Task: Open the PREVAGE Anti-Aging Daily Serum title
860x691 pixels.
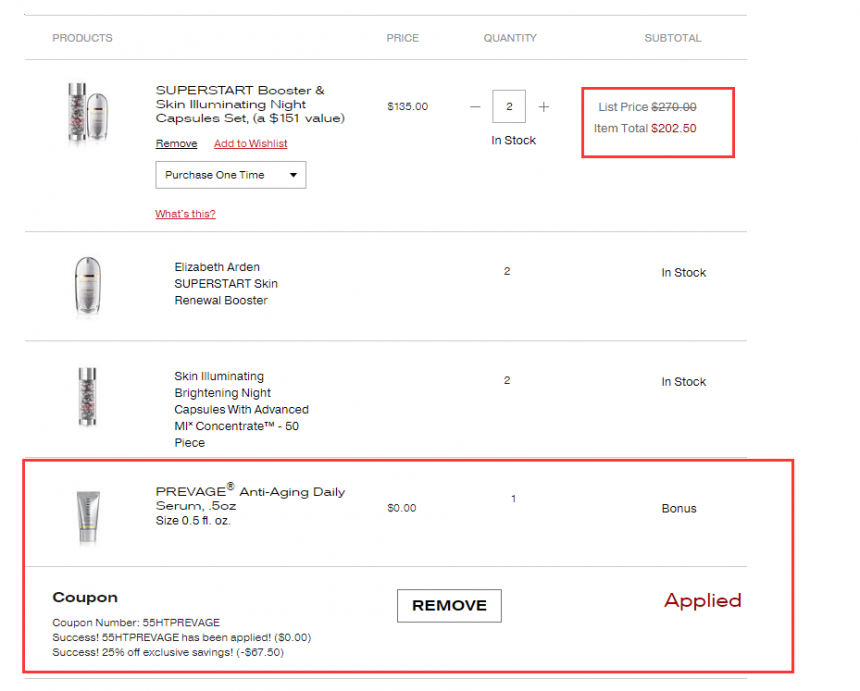Action: [250, 498]
